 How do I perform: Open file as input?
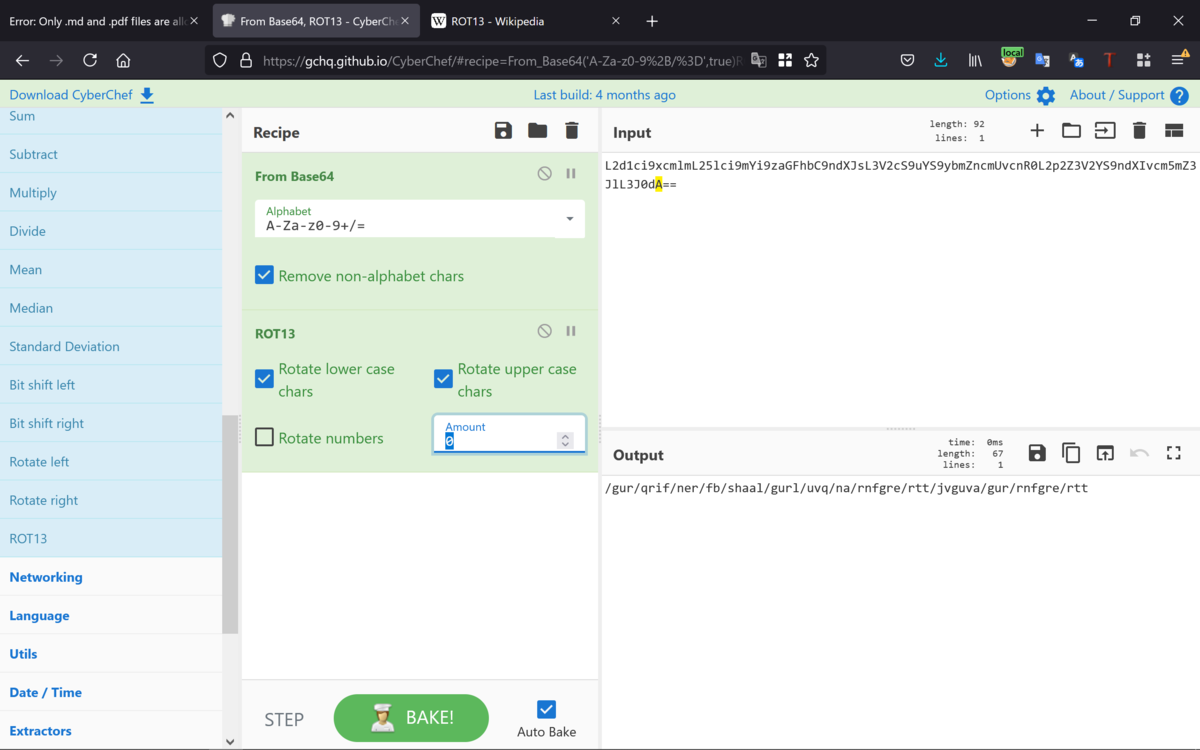coord(1105,131)
